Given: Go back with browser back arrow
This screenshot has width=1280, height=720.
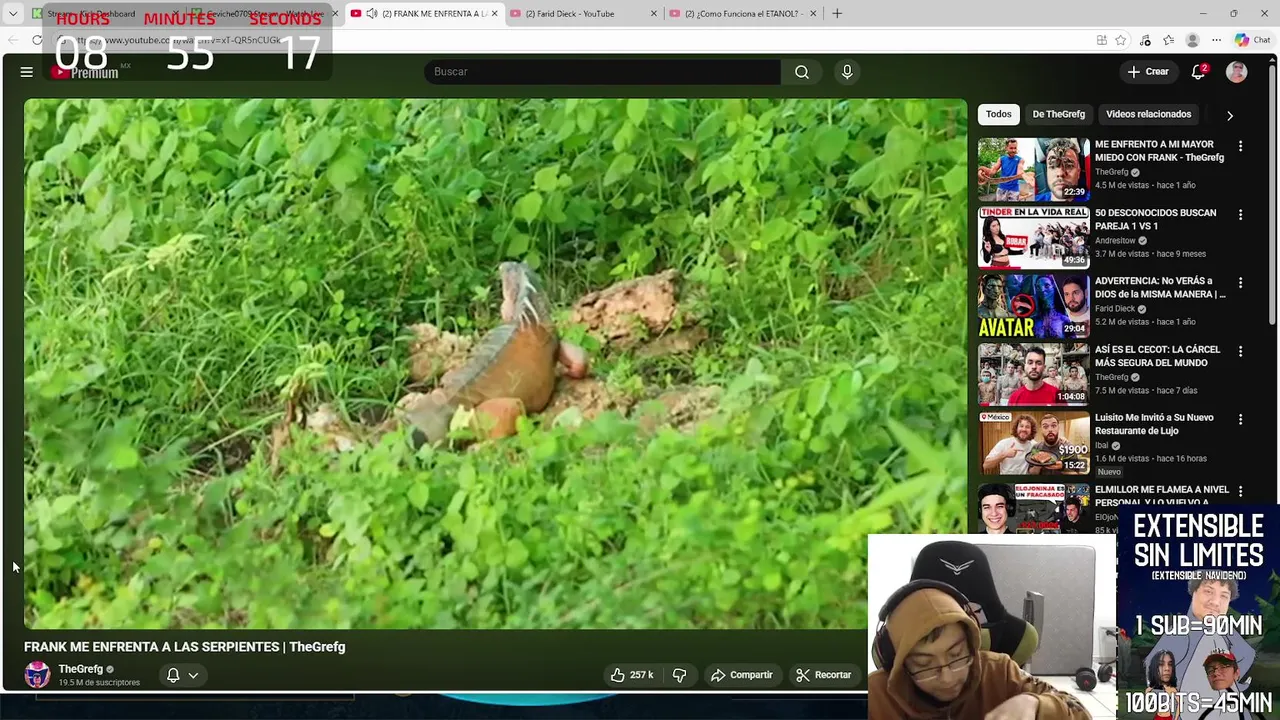Looking at the screenshot, I should point(13,40).
